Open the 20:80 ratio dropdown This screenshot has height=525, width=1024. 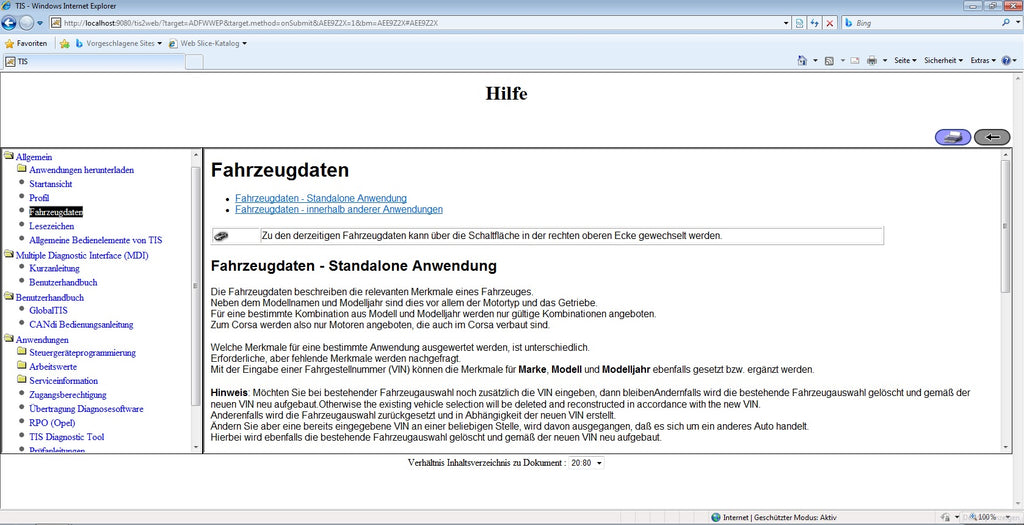(x=586, y=462)
